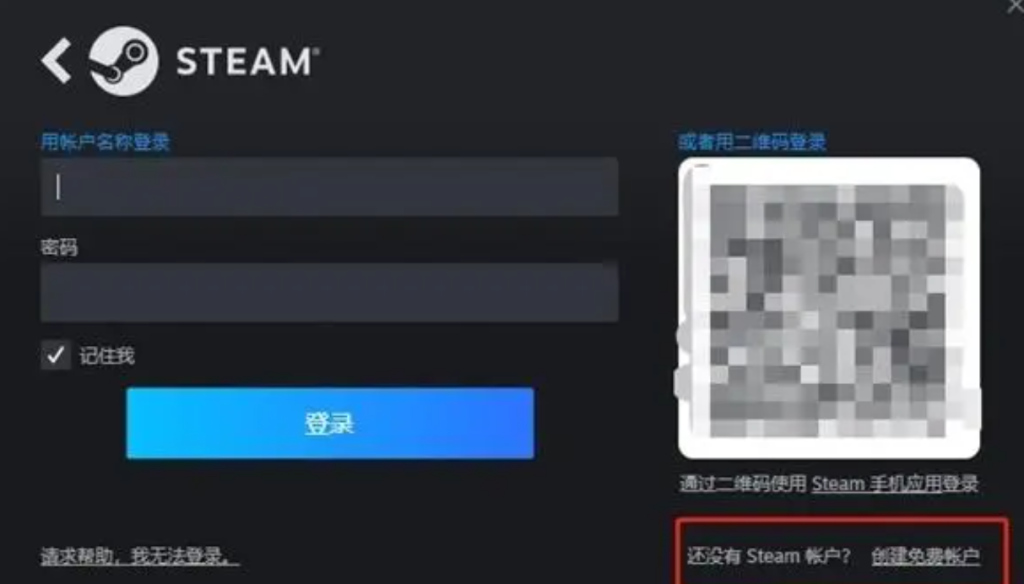
Task: Click the 或者用二维码登录 heading
Action: pyautogui.click(x=752, y=141)
